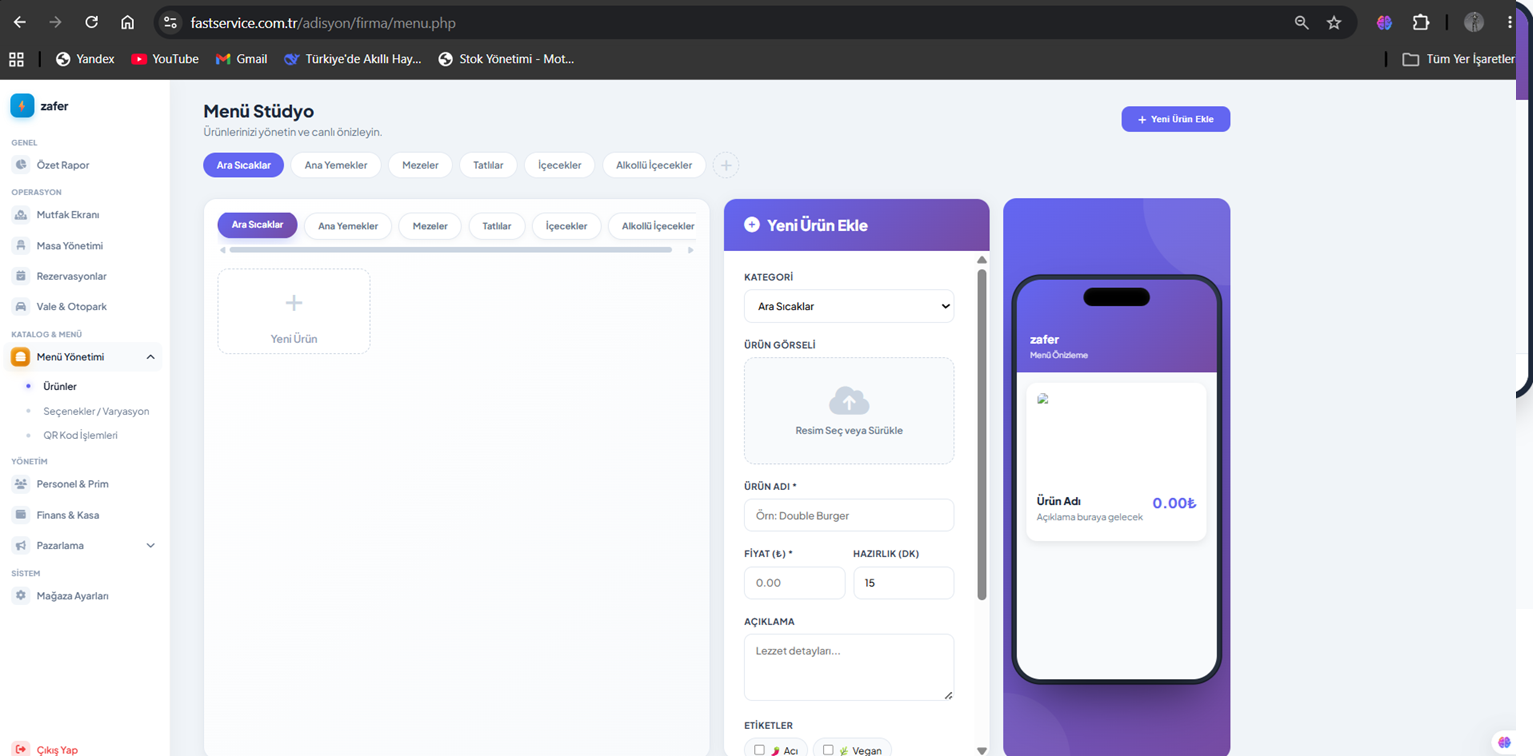Open Özet Rapor from sidebar icon

pos(20,165)
